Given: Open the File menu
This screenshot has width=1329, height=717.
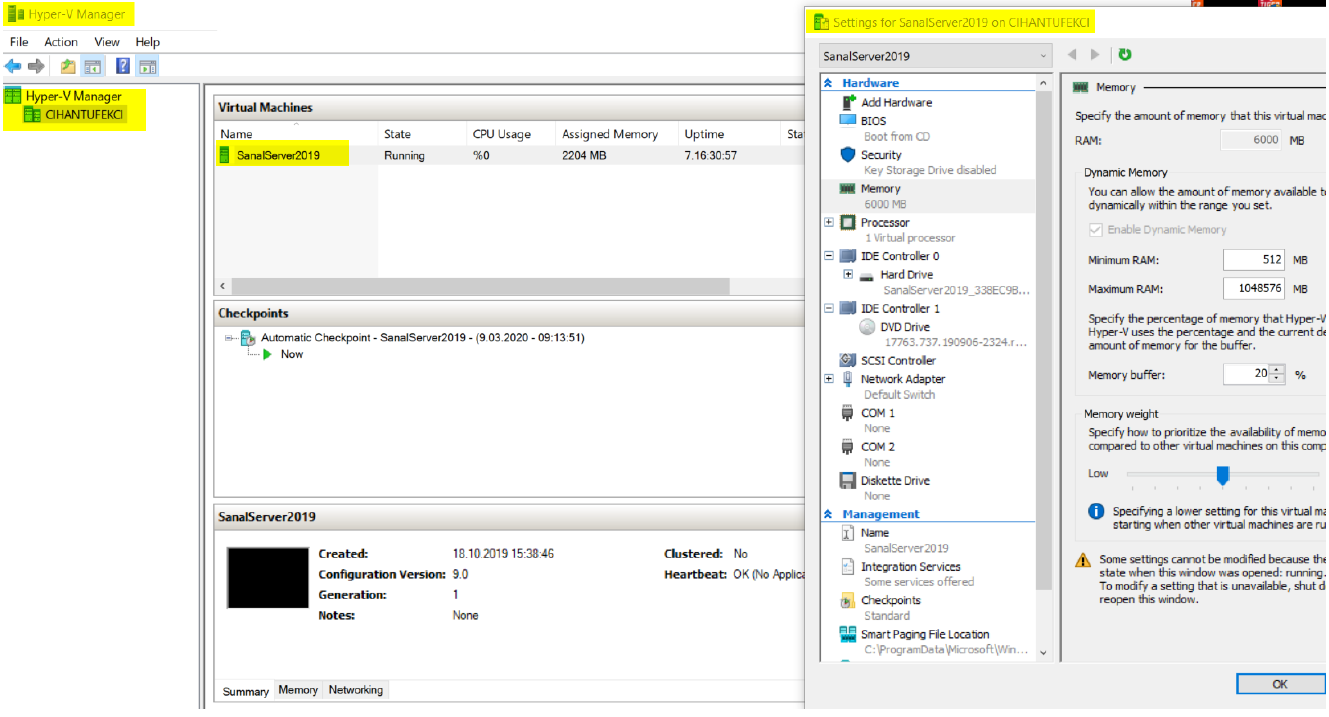Looking at the screenshot, I should [x=19, y=42].
